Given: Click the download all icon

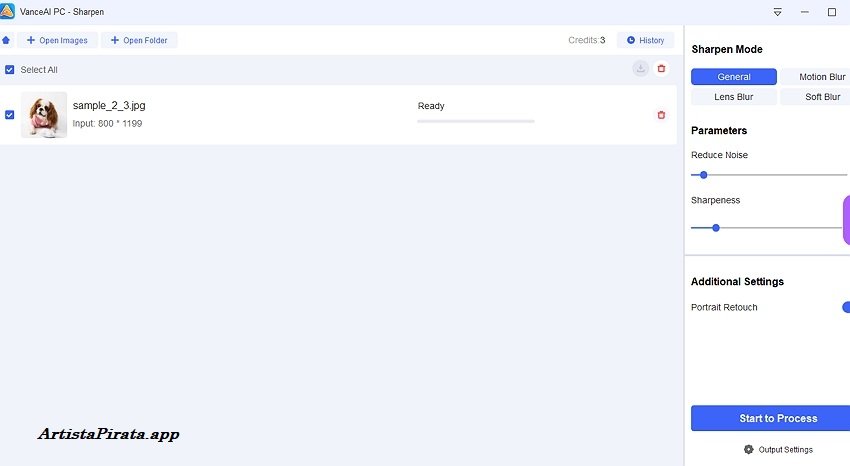Looking at the screenshot, I should pos(640,68).
